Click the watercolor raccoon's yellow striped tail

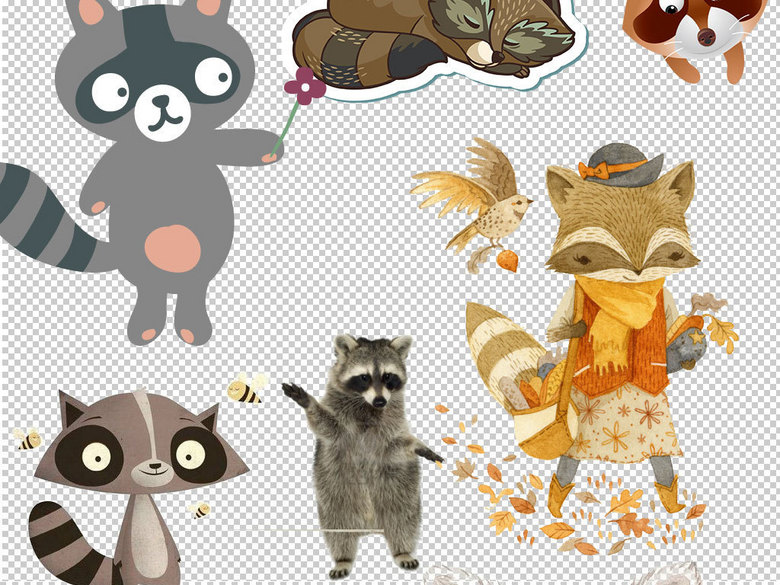[502, 345]
